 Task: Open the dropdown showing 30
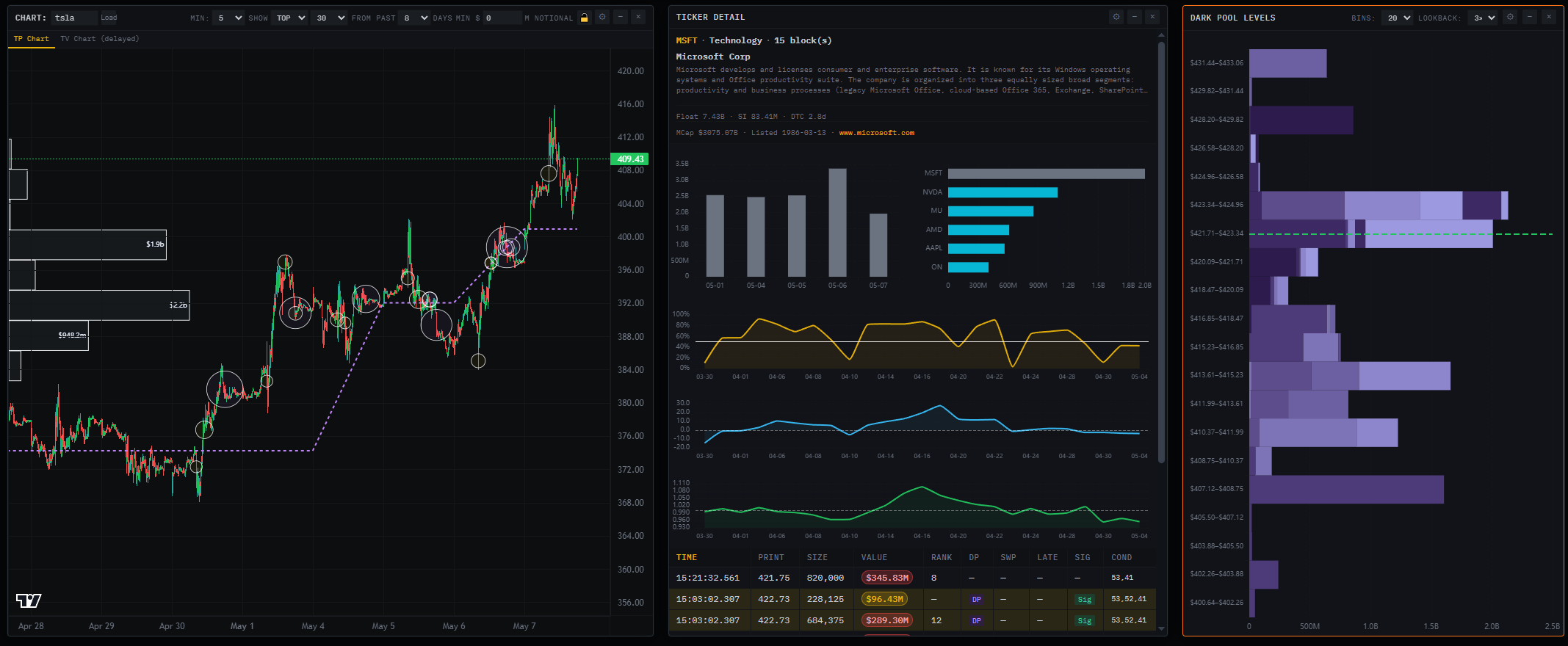pos(329,18)
